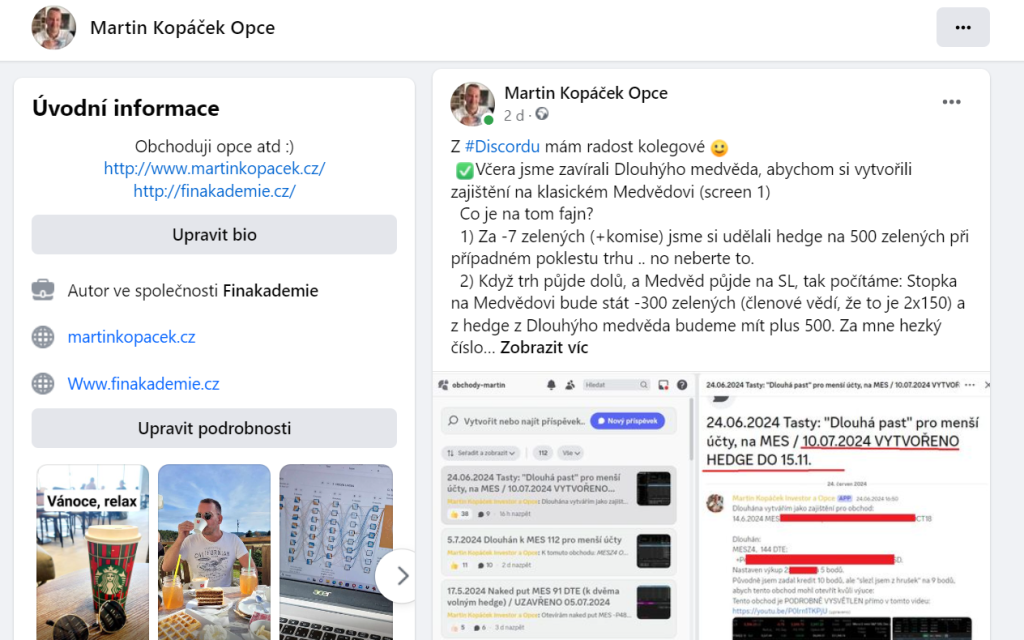Open the http://finakademie.cz/ bio link
This screenshot has height=640, width=1024.
pyautogui.click(x=214, y=191)
